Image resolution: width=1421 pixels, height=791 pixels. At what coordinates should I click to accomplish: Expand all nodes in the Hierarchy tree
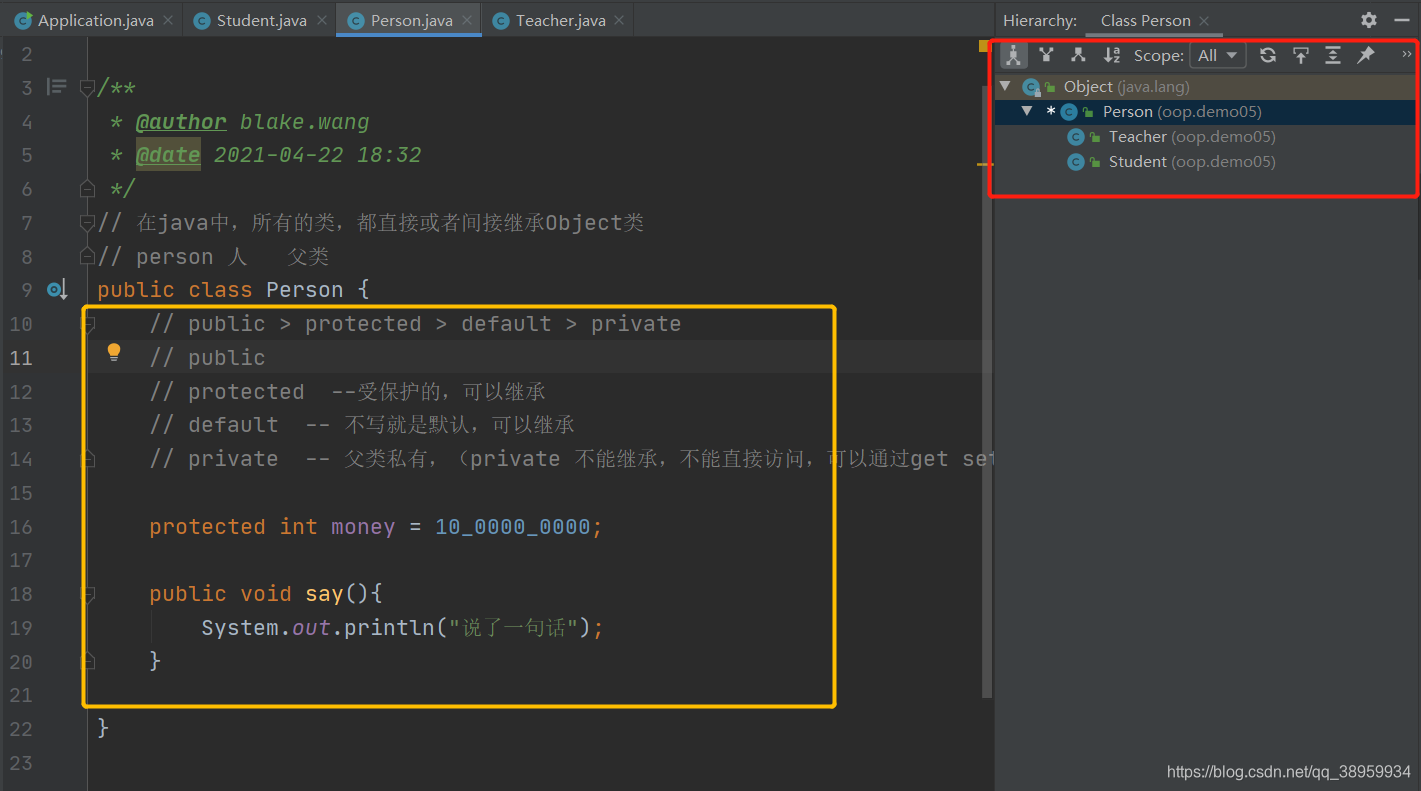1333,55
